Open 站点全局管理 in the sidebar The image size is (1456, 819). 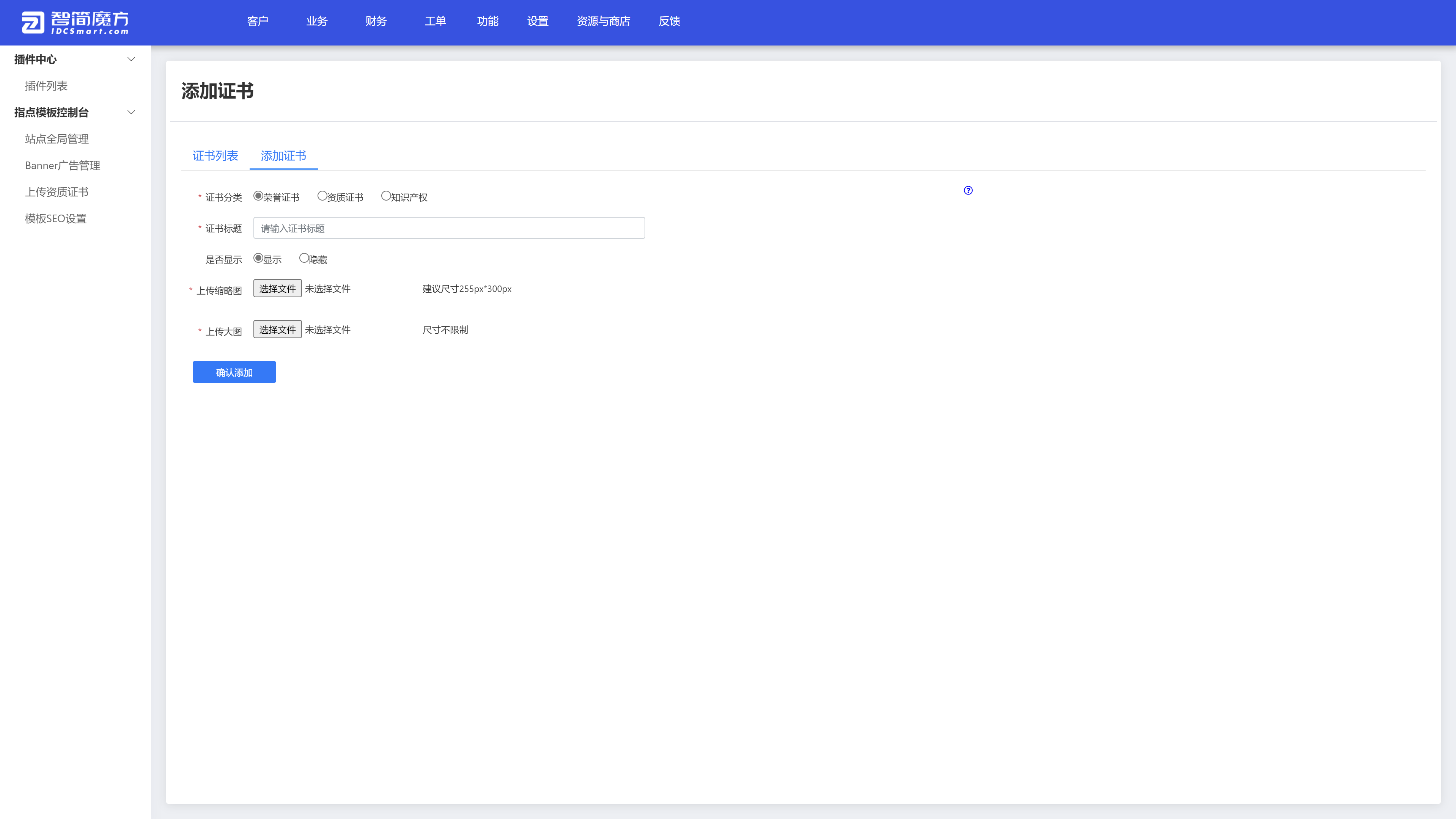tap(57, 139)
